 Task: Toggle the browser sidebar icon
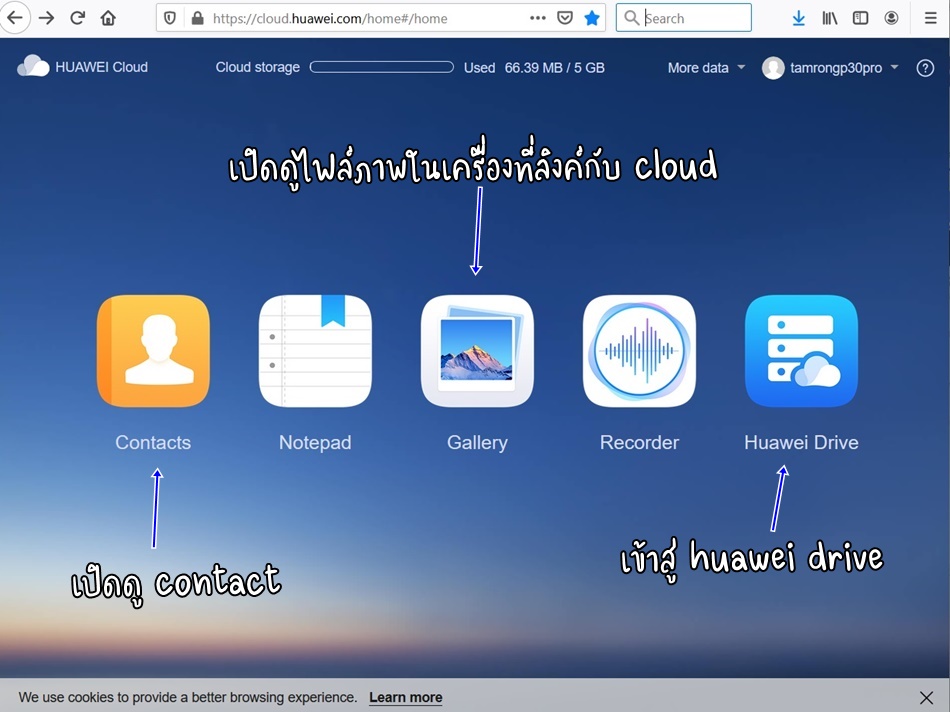860,18
